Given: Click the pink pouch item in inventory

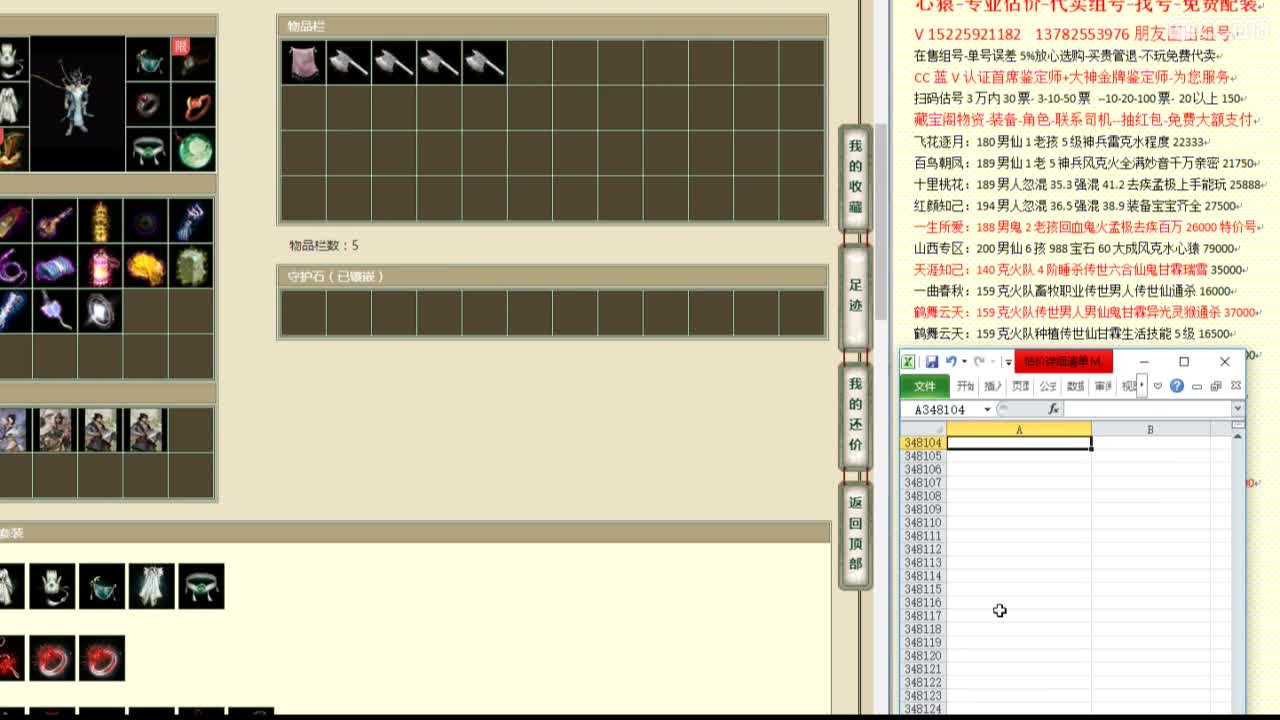Looking at the screenshot, I should point(303,62).
